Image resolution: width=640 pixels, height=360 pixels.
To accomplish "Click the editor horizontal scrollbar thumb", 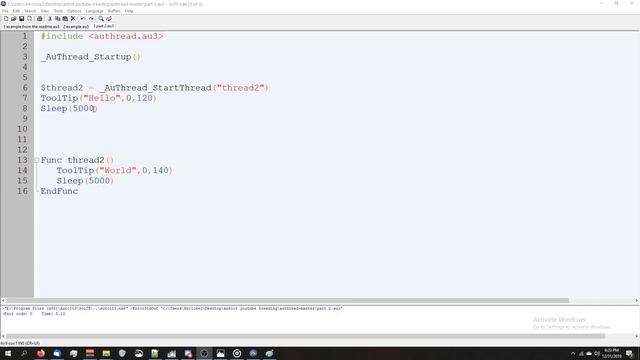I will 288,300.
